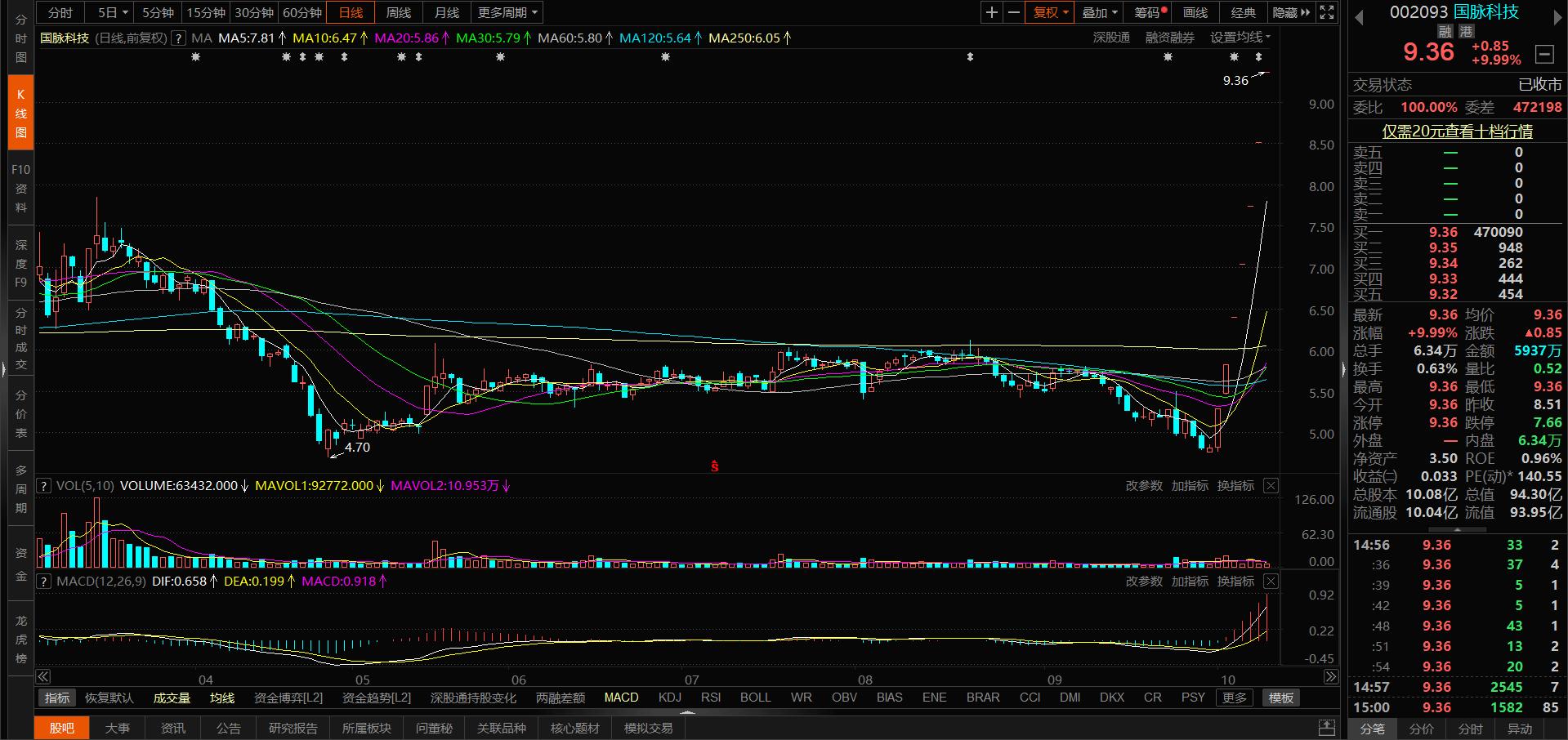Click the 仅需20元查看十档行情 link
The image size is (1568, 740).
pos(1457,132)
